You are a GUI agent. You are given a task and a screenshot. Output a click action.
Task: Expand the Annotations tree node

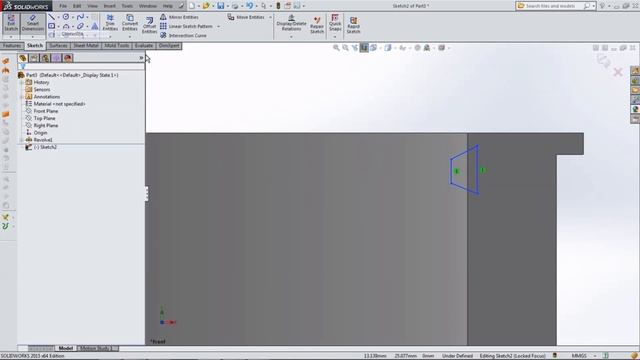pos(22,97)
